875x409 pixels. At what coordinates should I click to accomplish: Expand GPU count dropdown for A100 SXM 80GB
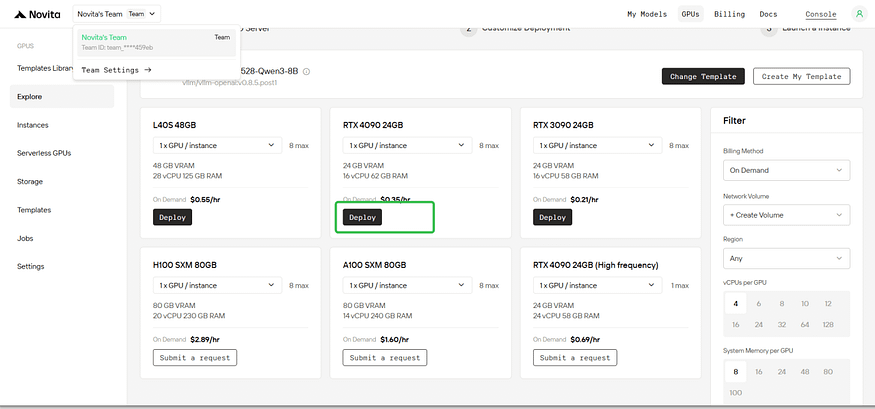click(407, 285)
